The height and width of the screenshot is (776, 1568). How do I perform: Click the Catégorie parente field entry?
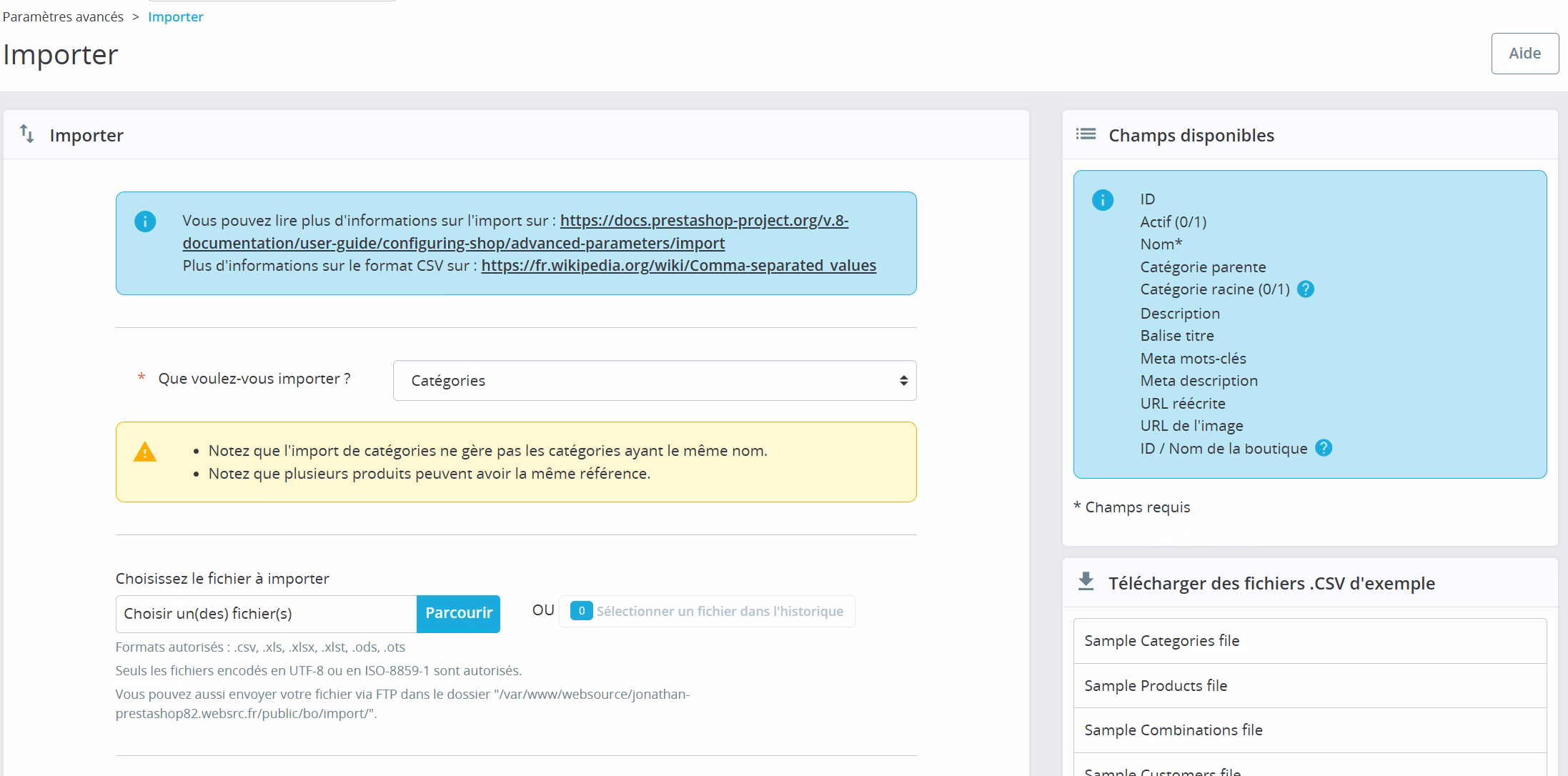[x=1203, y=267]
